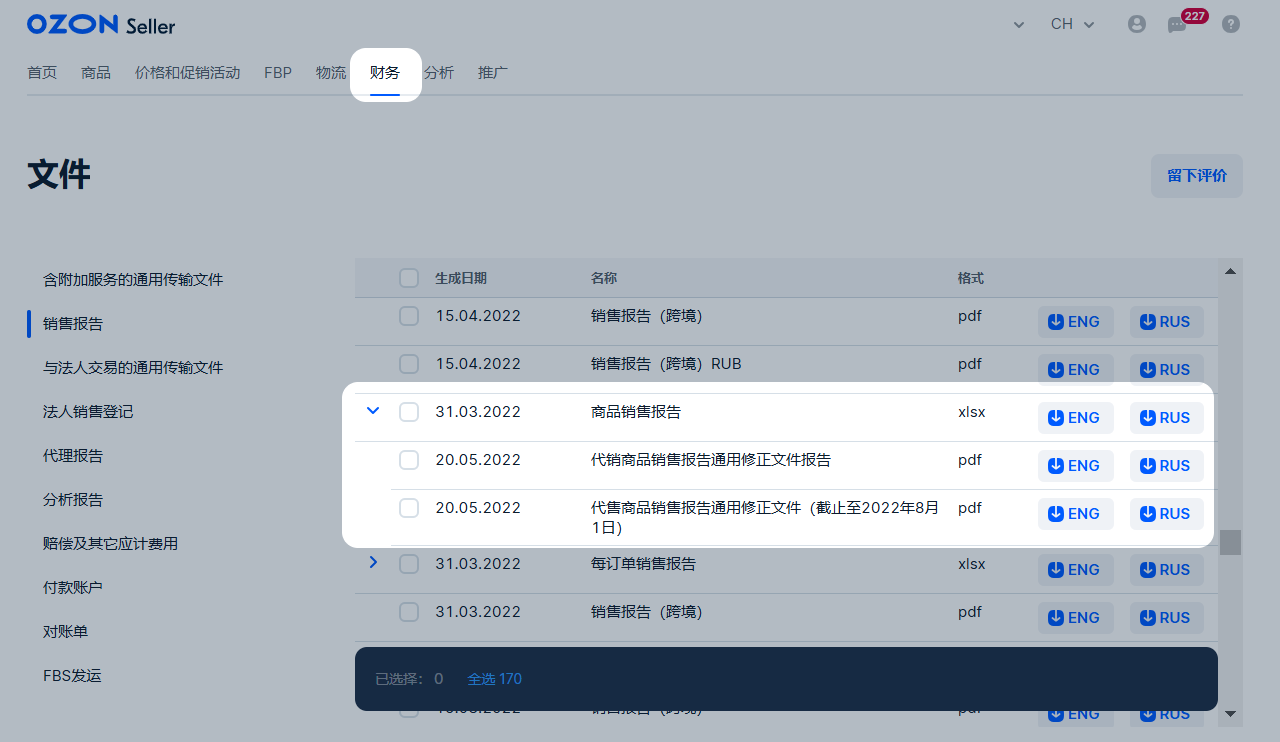The width and height of the screenshot is (1280, 742).
Task: Download ENG for 代销商品销售报告通用修正文件报告
Action: [x=1076, y=466]
